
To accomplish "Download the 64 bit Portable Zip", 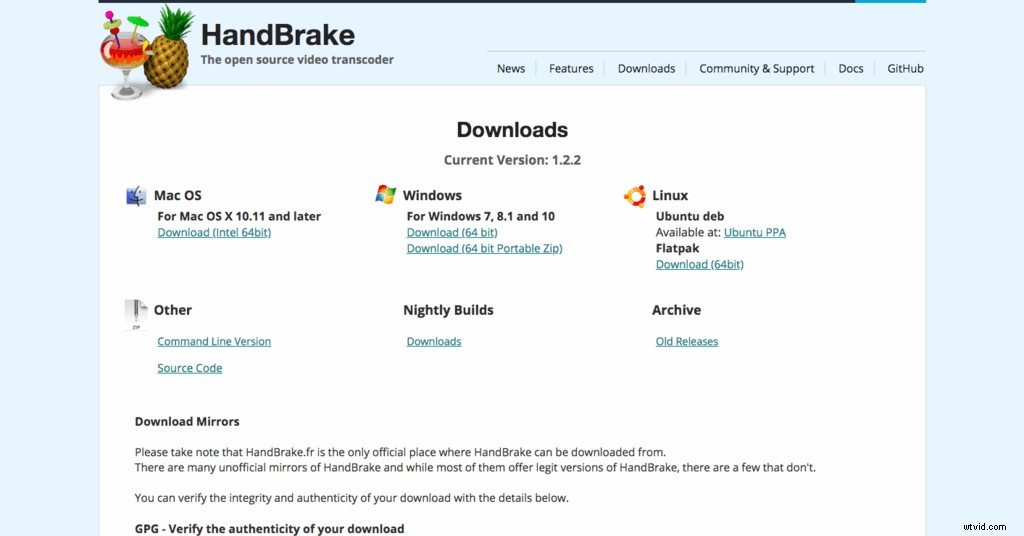I will click(484, 249).
